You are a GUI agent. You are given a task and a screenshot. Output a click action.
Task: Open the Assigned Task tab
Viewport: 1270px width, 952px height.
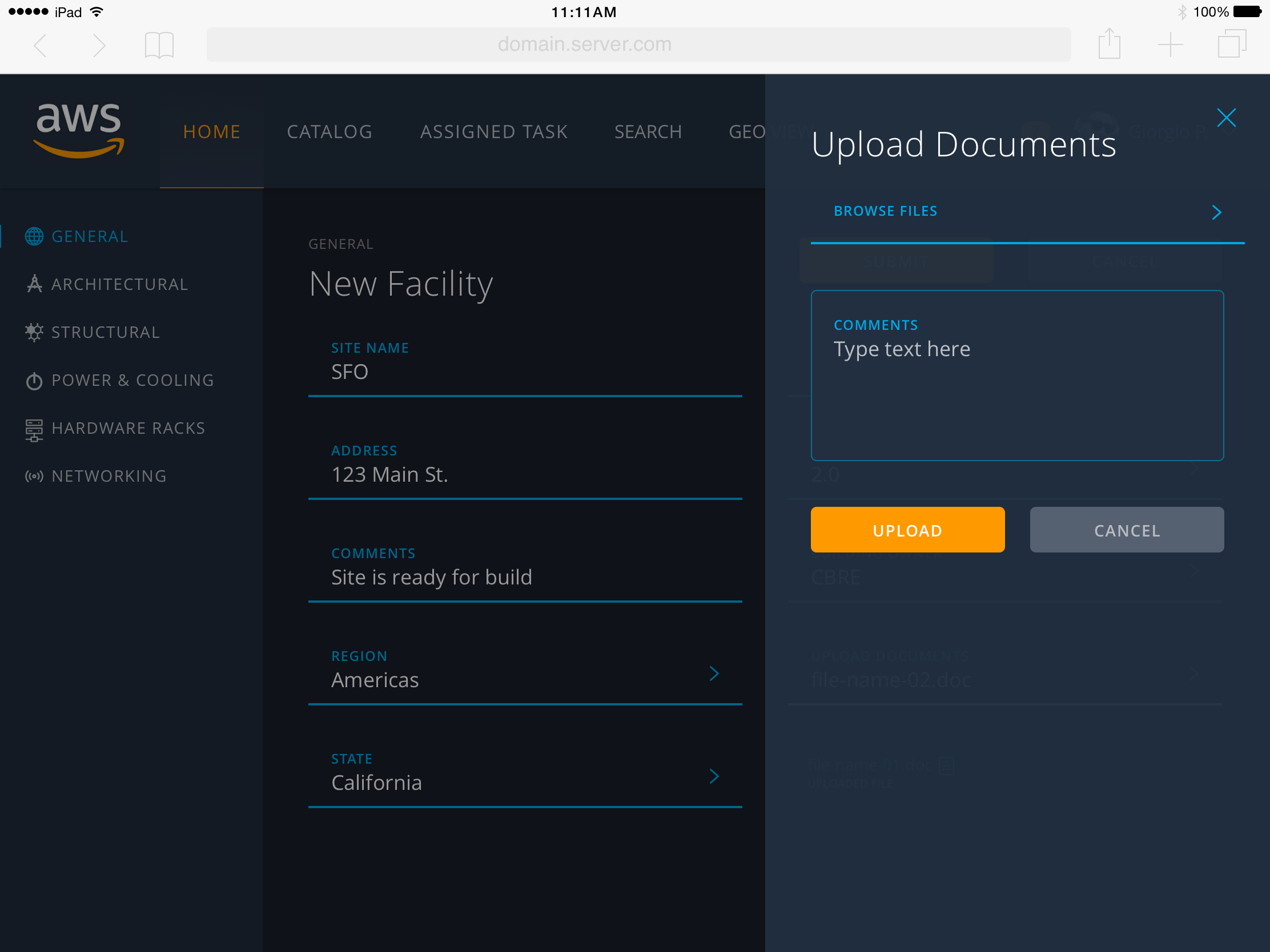click(x=493, y=132)
